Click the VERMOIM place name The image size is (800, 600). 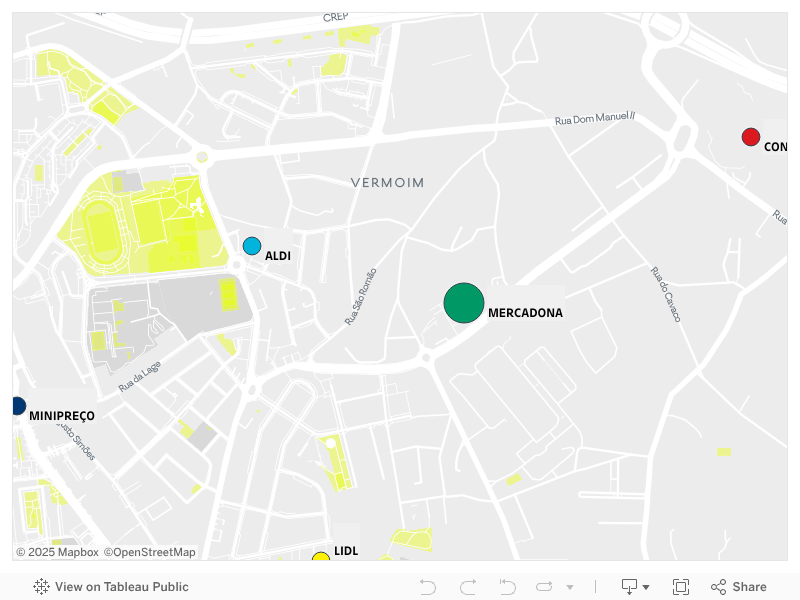point(388,183)
